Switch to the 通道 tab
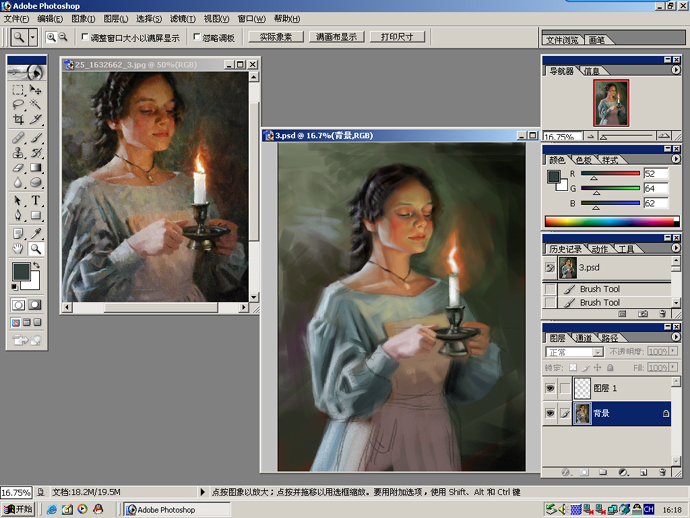This screenshot has width=690, height=518. point(584,338)
